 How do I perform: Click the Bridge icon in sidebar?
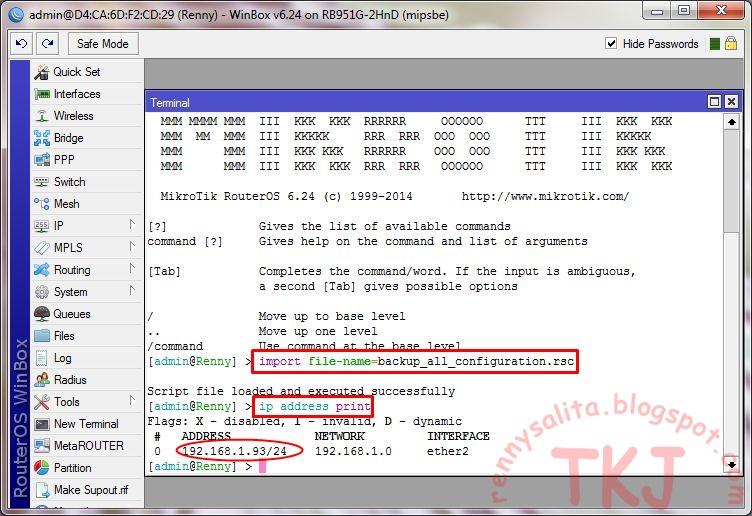(42, 138)
